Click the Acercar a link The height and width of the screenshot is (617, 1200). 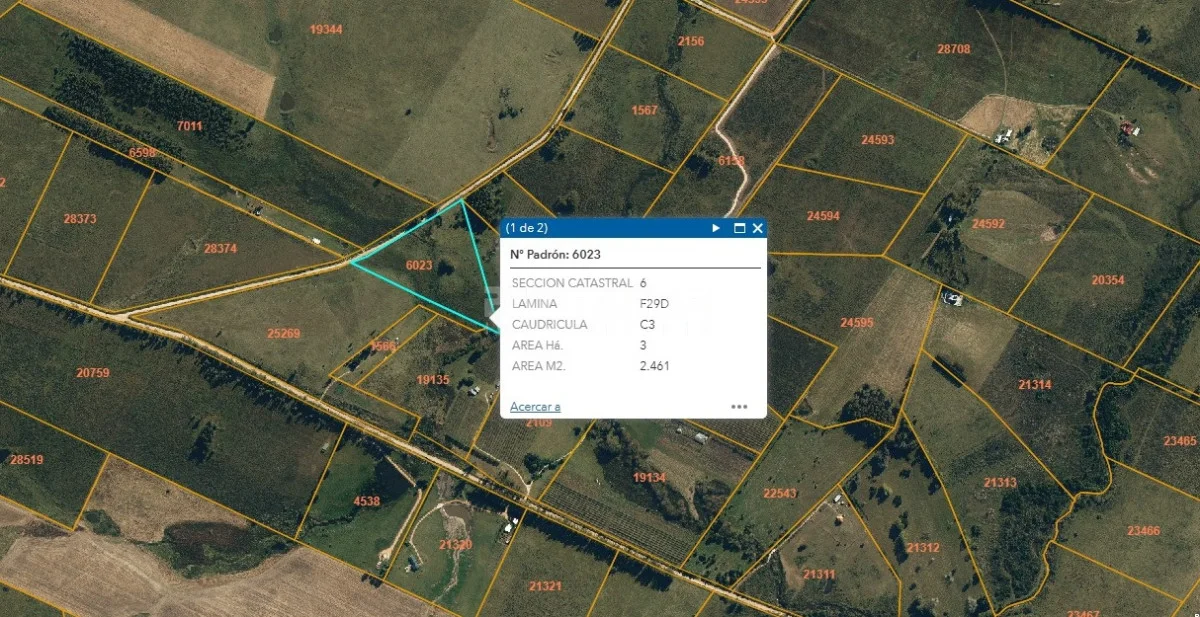pyautogui.click(x=535, y=406)
